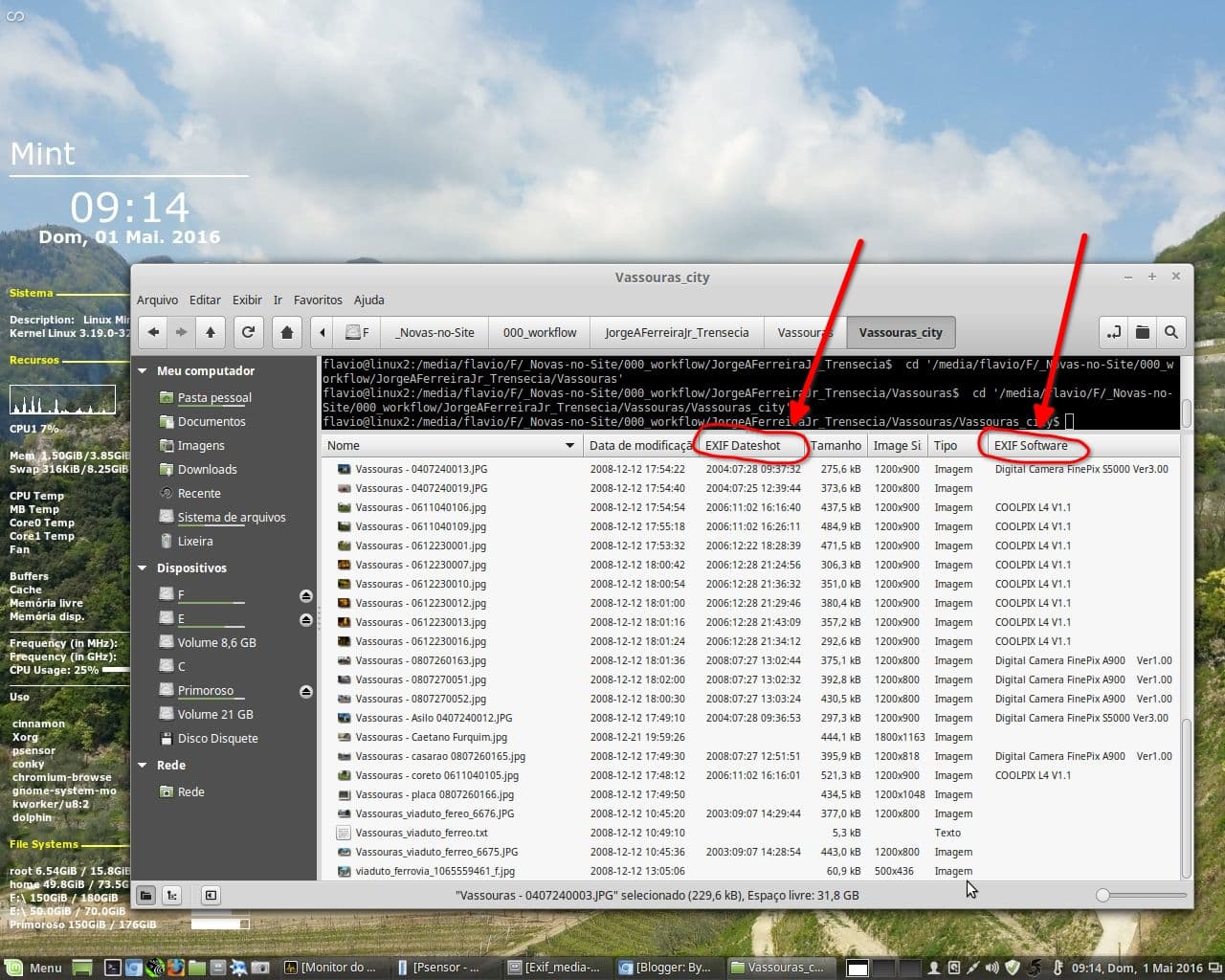Go back with the left arrow toolbar button

[153, 332]
